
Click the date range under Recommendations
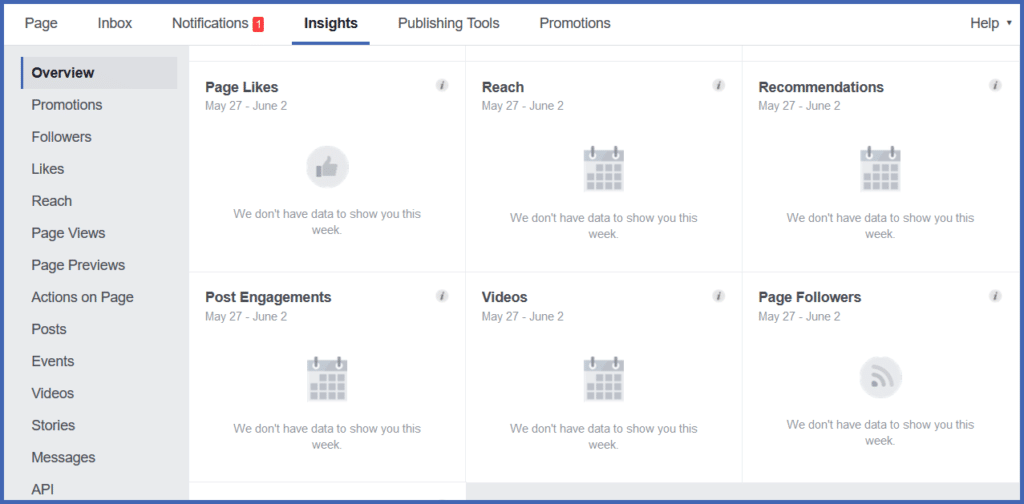click(x=799, y=106)
